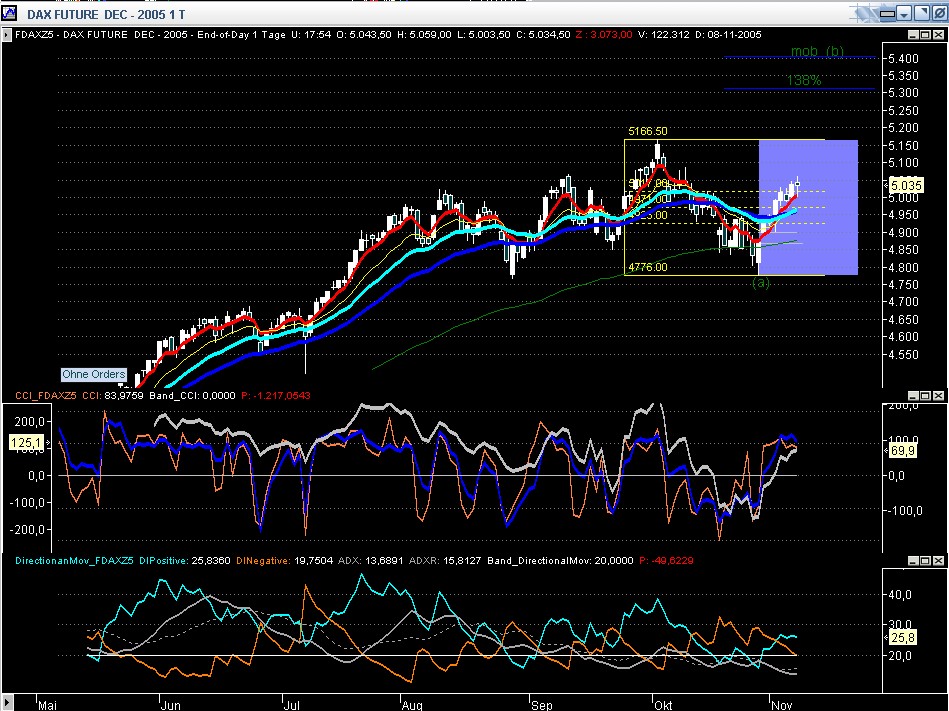Screen dimensions: 949x711
Task: Maximize the FDAXZ5 price chart pane
Action: (x=925, y=35)
